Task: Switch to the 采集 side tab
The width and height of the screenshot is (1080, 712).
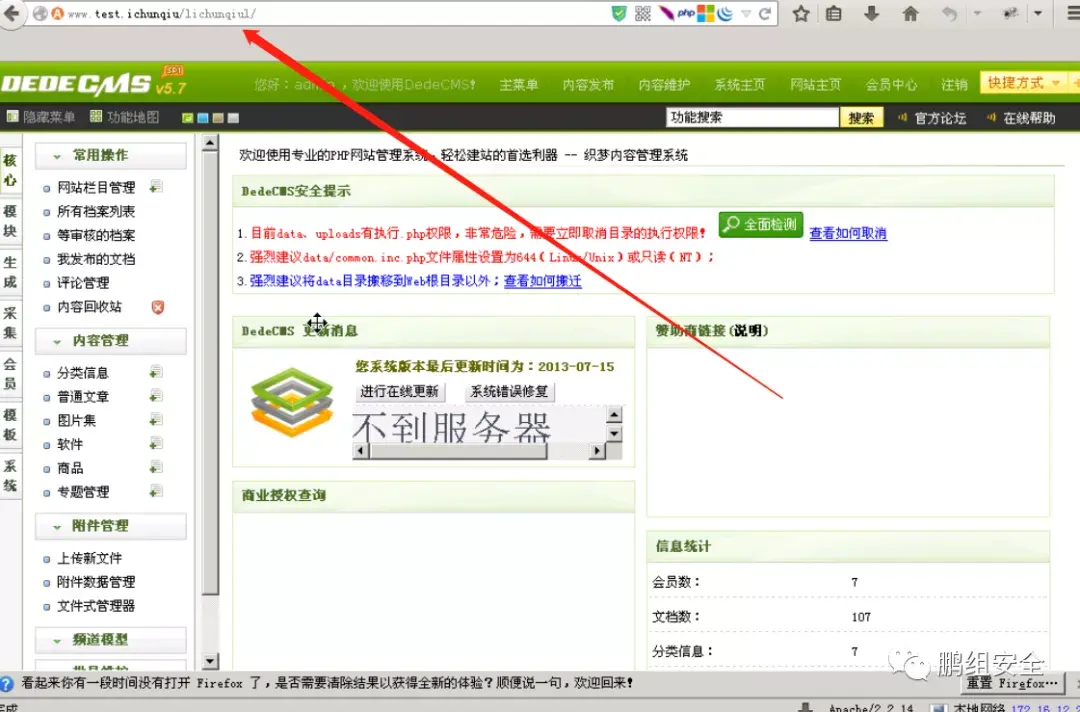Action: tap(10, 323)
